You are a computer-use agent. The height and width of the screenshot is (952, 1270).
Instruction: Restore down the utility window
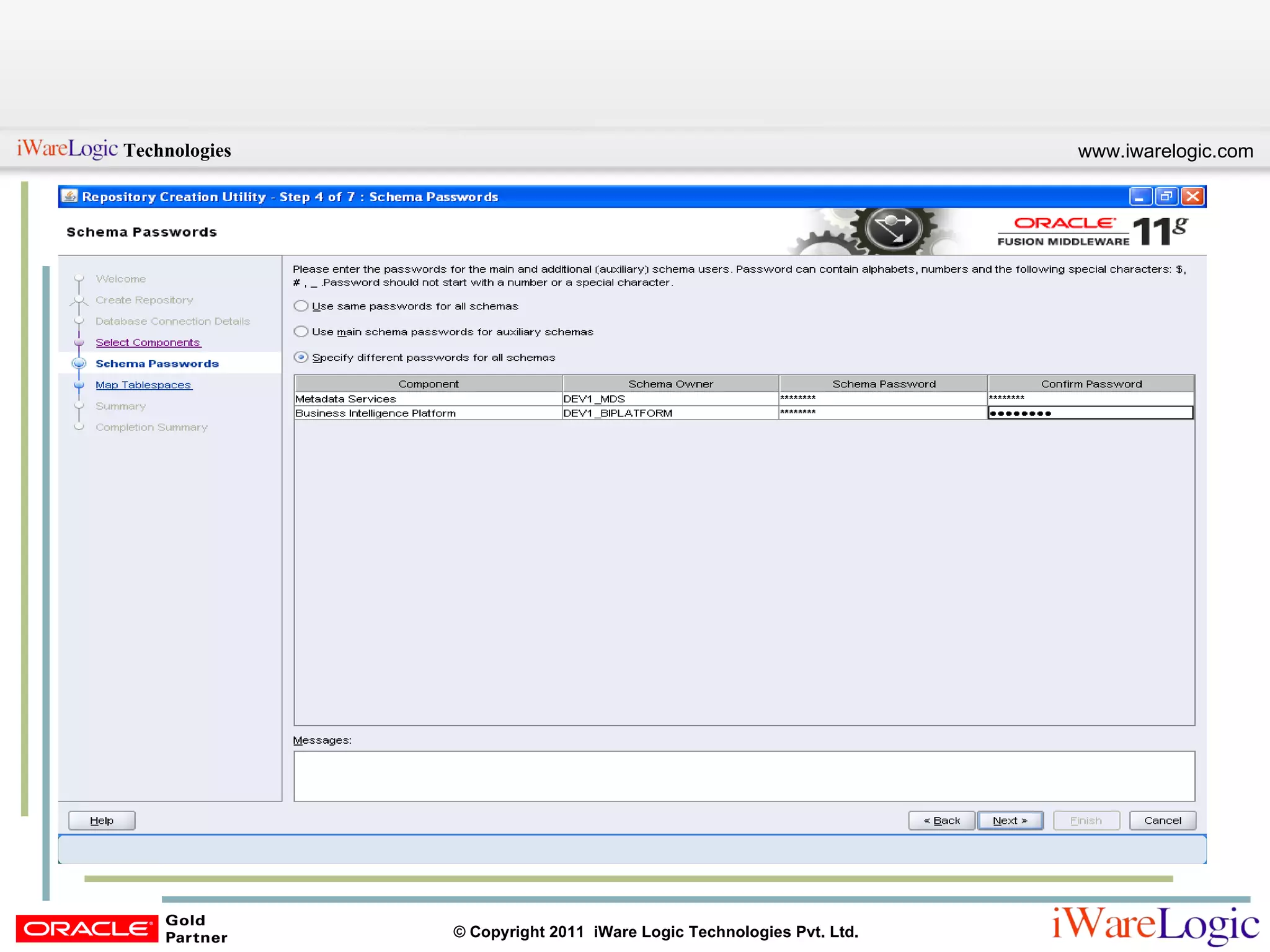[x=1166, y=196]
